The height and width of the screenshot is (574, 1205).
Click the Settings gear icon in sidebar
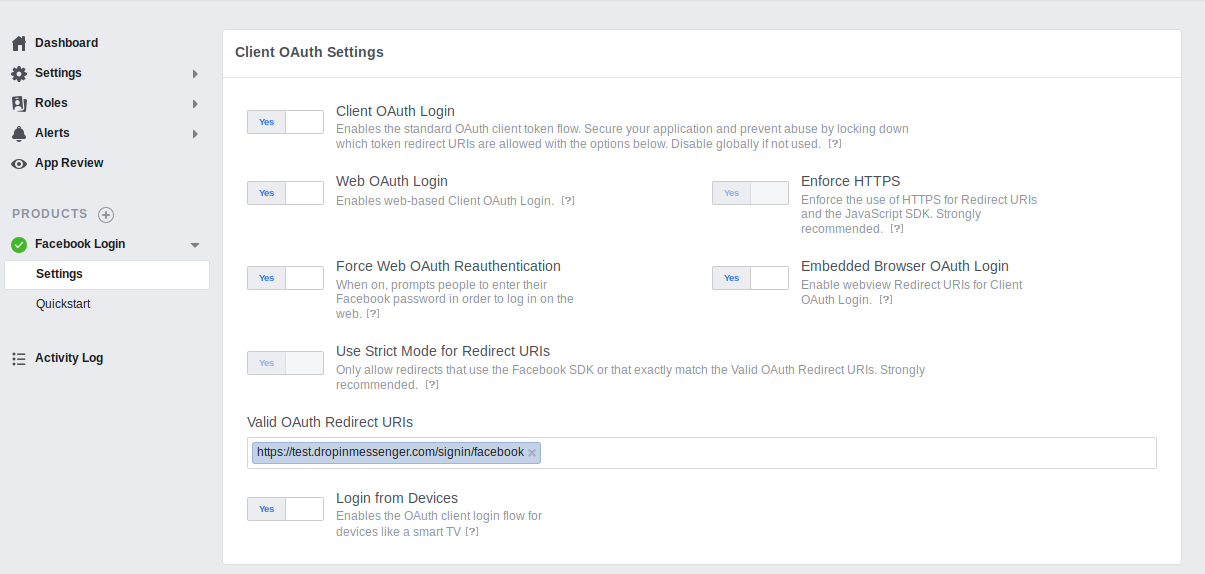(19, 73)
